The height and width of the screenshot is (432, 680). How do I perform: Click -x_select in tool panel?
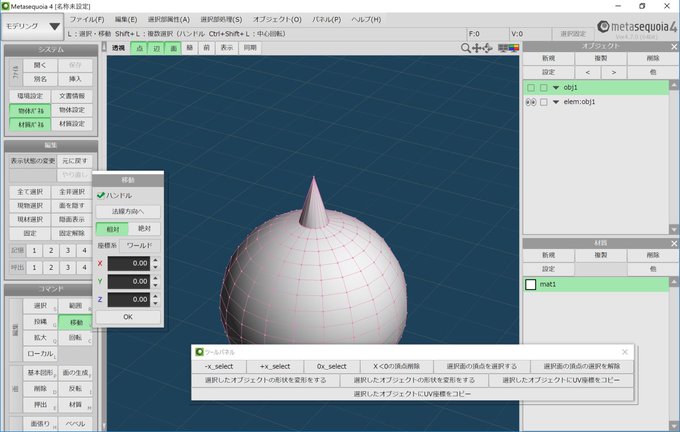tap(219, 367)
